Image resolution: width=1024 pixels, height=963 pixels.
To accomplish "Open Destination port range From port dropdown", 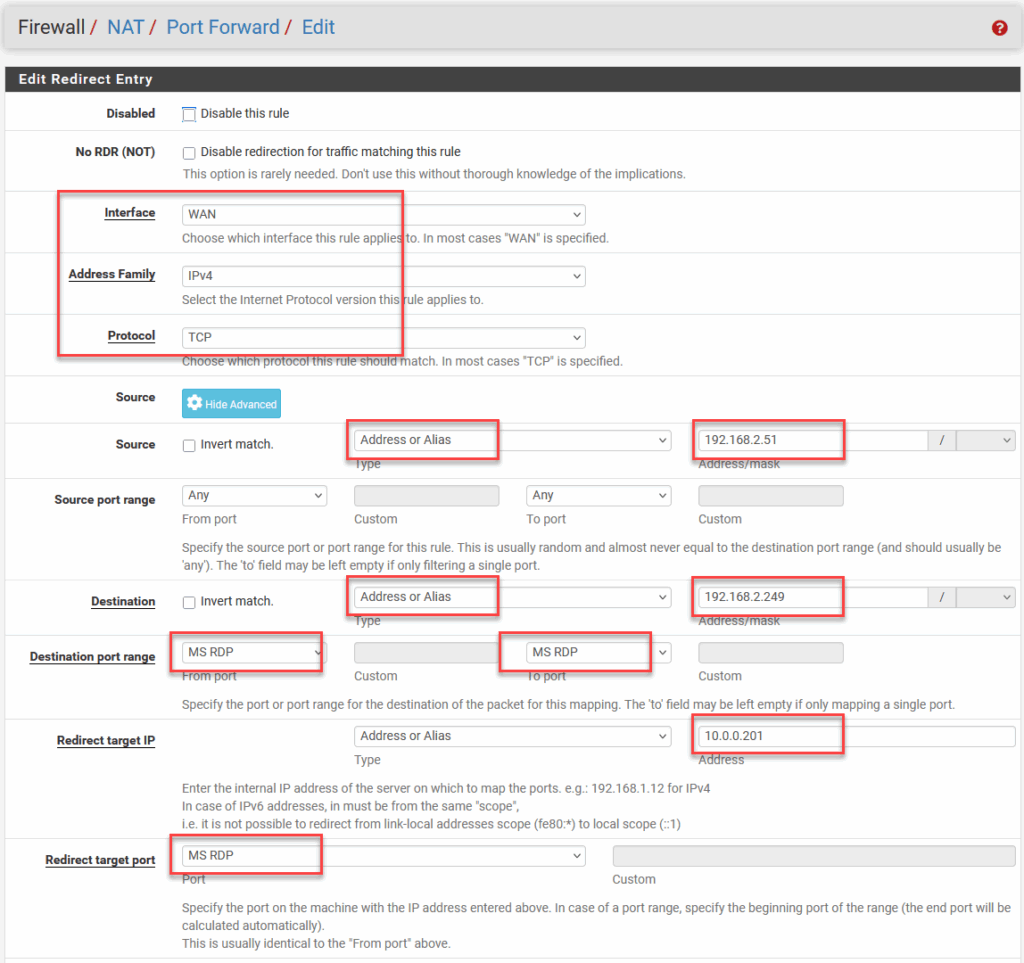I will [254, 653].
